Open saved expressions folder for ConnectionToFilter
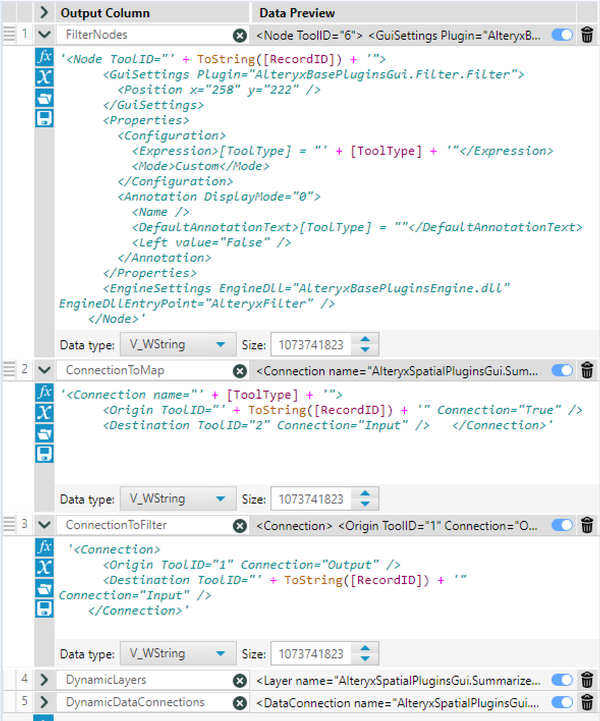This screenshot has width=600, height=721. [x=44, y=588]
